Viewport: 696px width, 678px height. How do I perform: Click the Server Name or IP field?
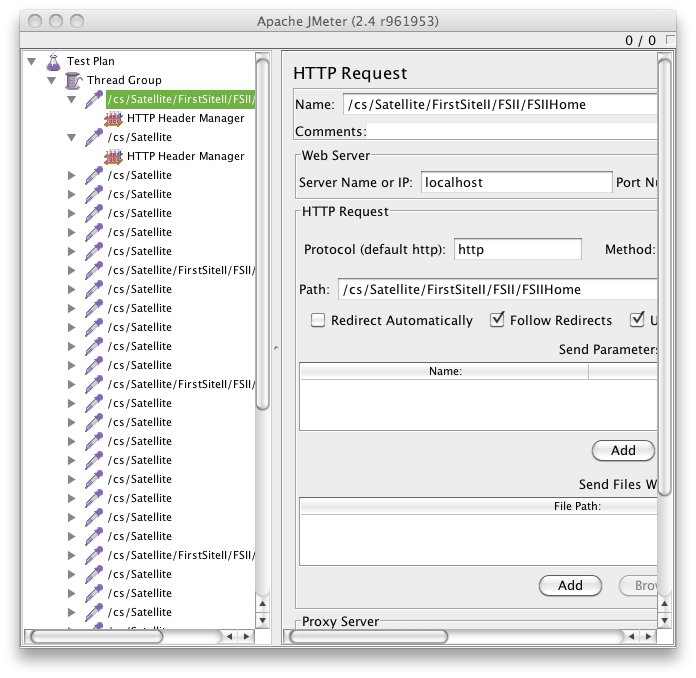coord(517,182)
